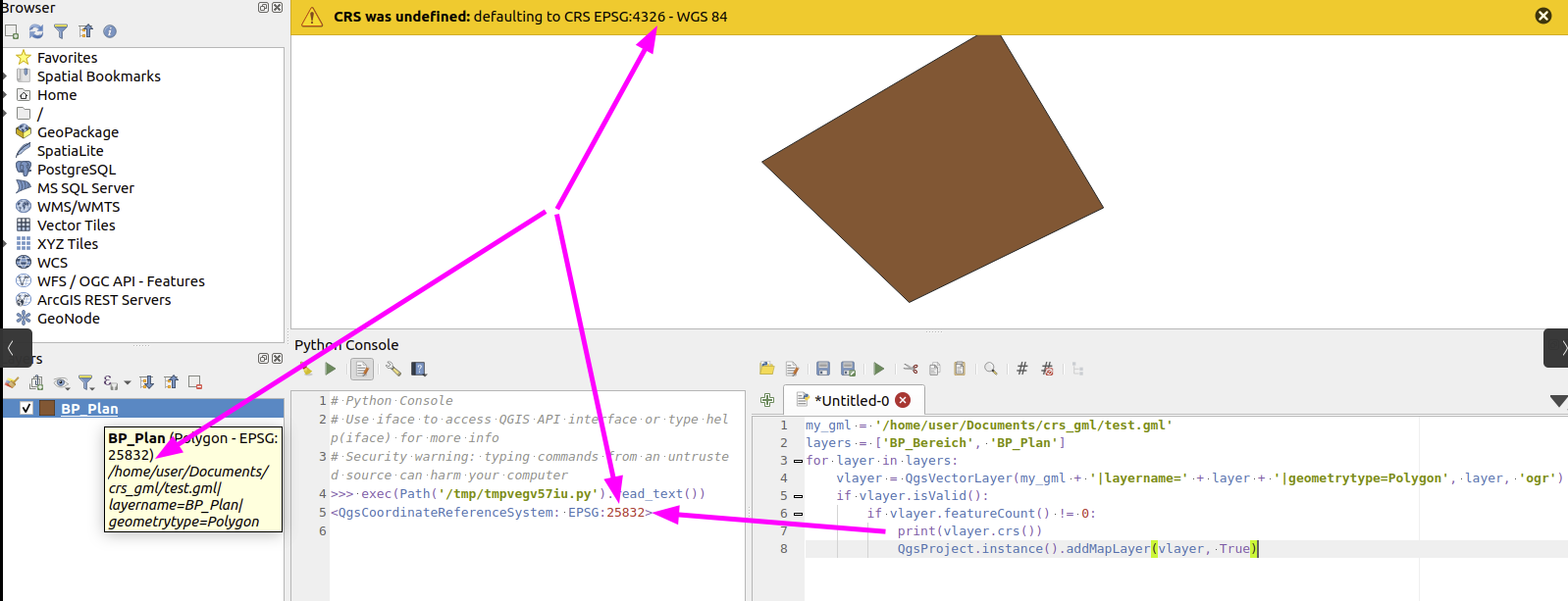Viewport: 1568px width, 601px height.
Task: Click Add Selected Layers icon in Browser toolbar
Action: tap(11, 31)
